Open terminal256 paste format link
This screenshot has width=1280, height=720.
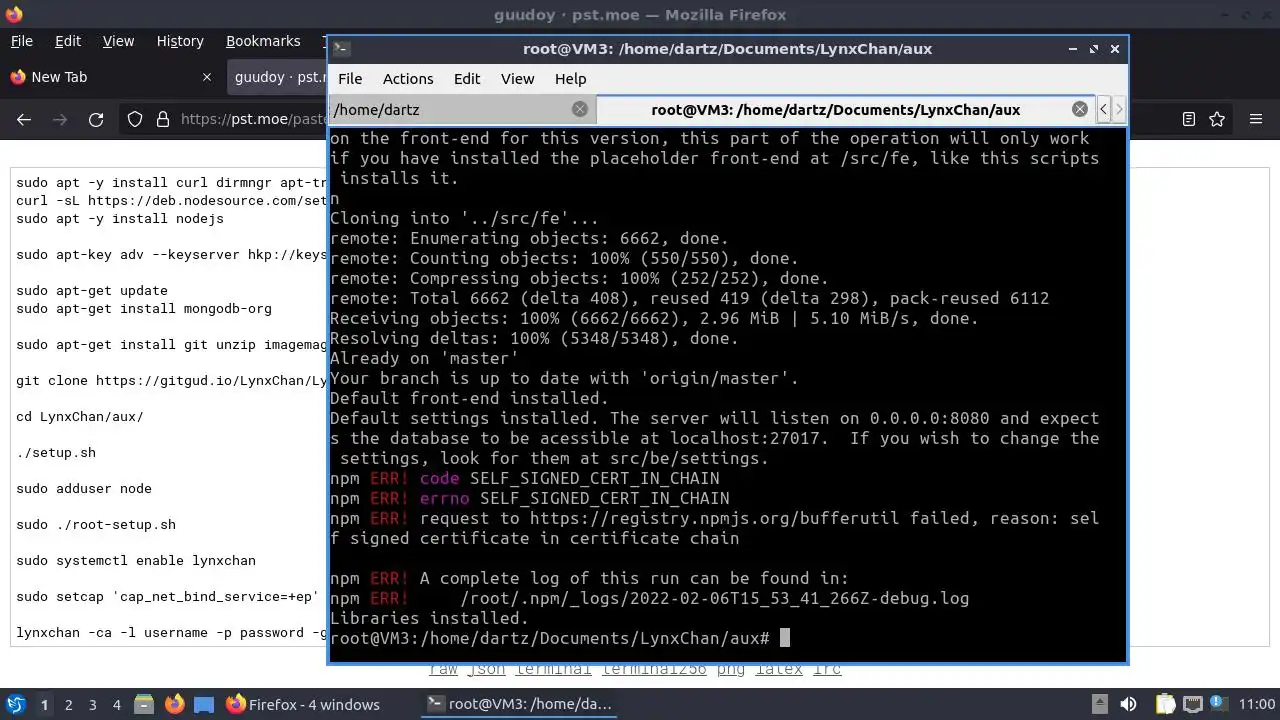pos(655,669)
